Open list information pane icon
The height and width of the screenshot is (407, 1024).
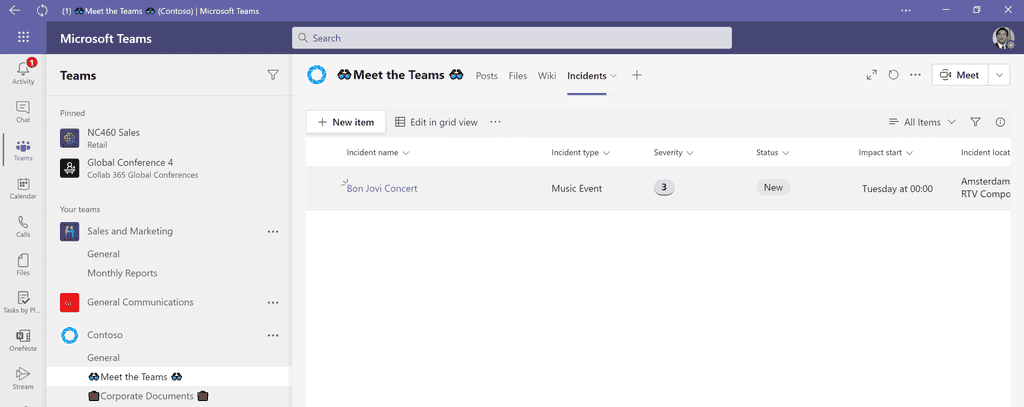click(x=1000, y=122)
